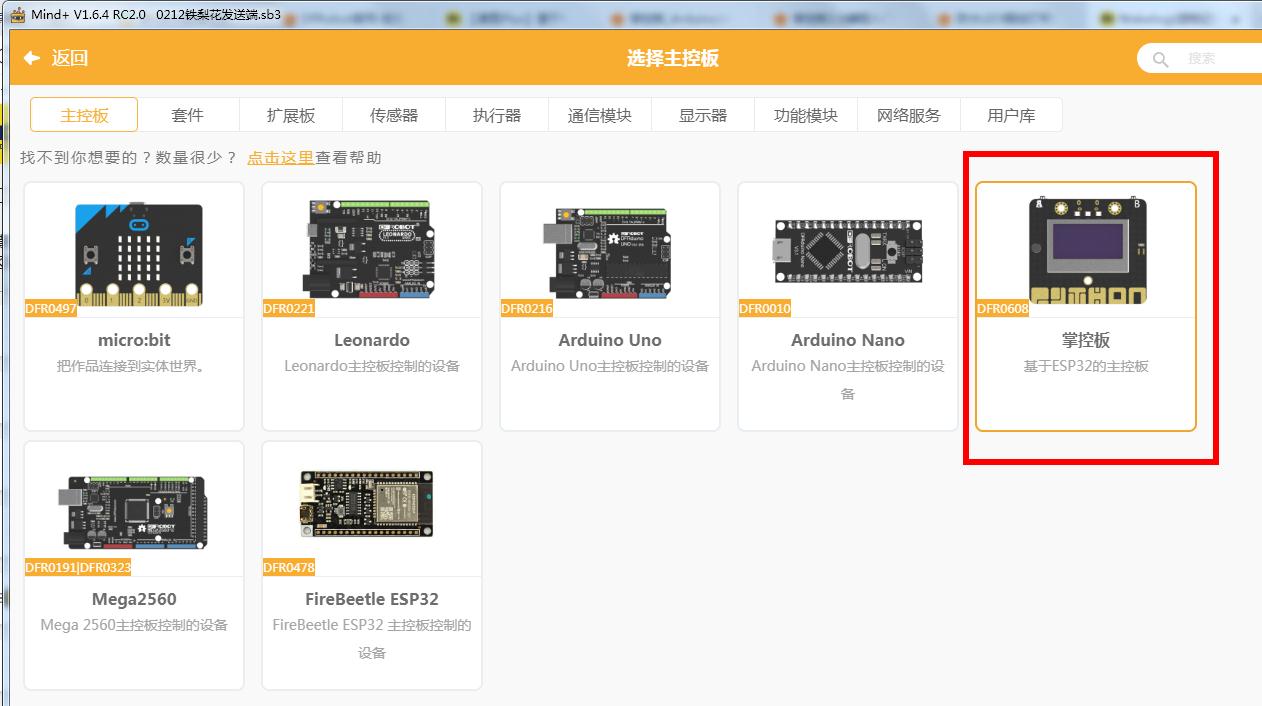Viewport: 1262px width, 706px height.
Task: Select the 用户库 tab
Action: click(1011, 115)
